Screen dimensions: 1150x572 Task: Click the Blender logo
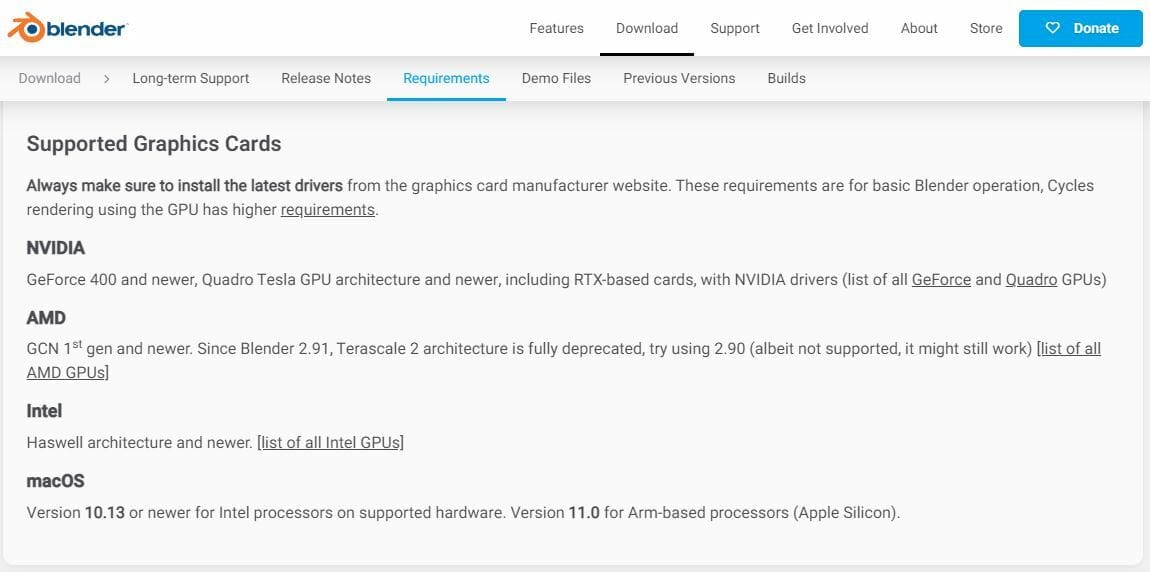67,28
